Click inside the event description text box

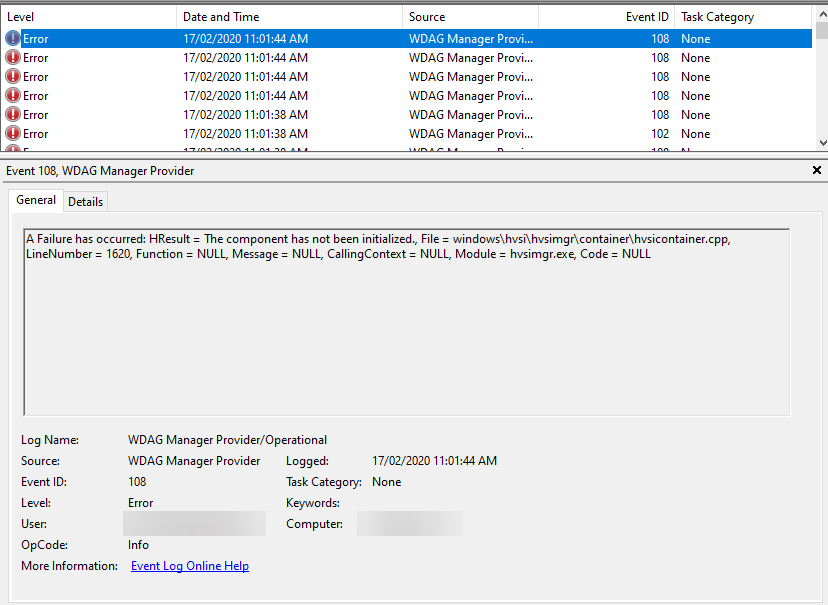[406, 330]
